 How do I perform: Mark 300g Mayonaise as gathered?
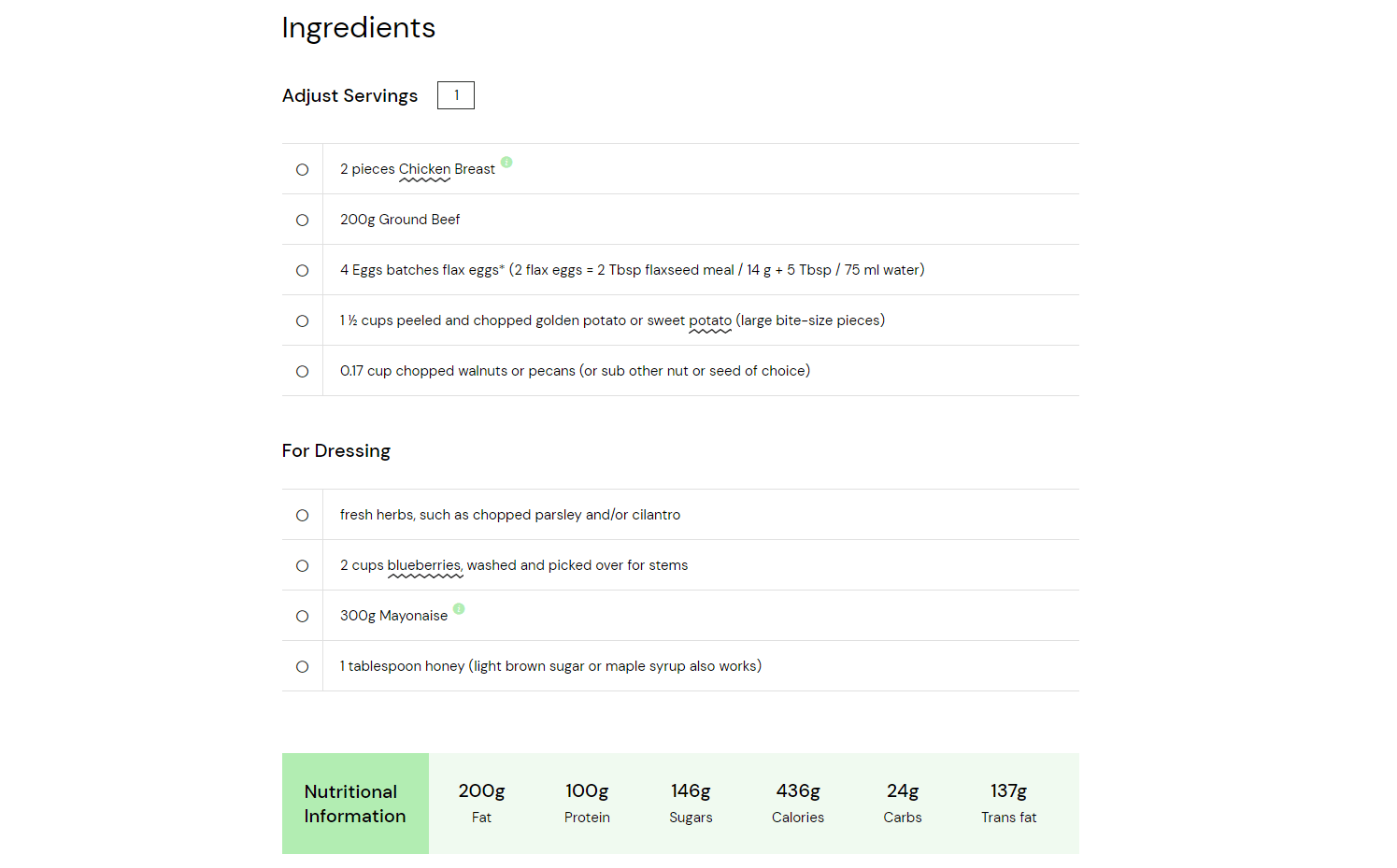coord(302,616)
